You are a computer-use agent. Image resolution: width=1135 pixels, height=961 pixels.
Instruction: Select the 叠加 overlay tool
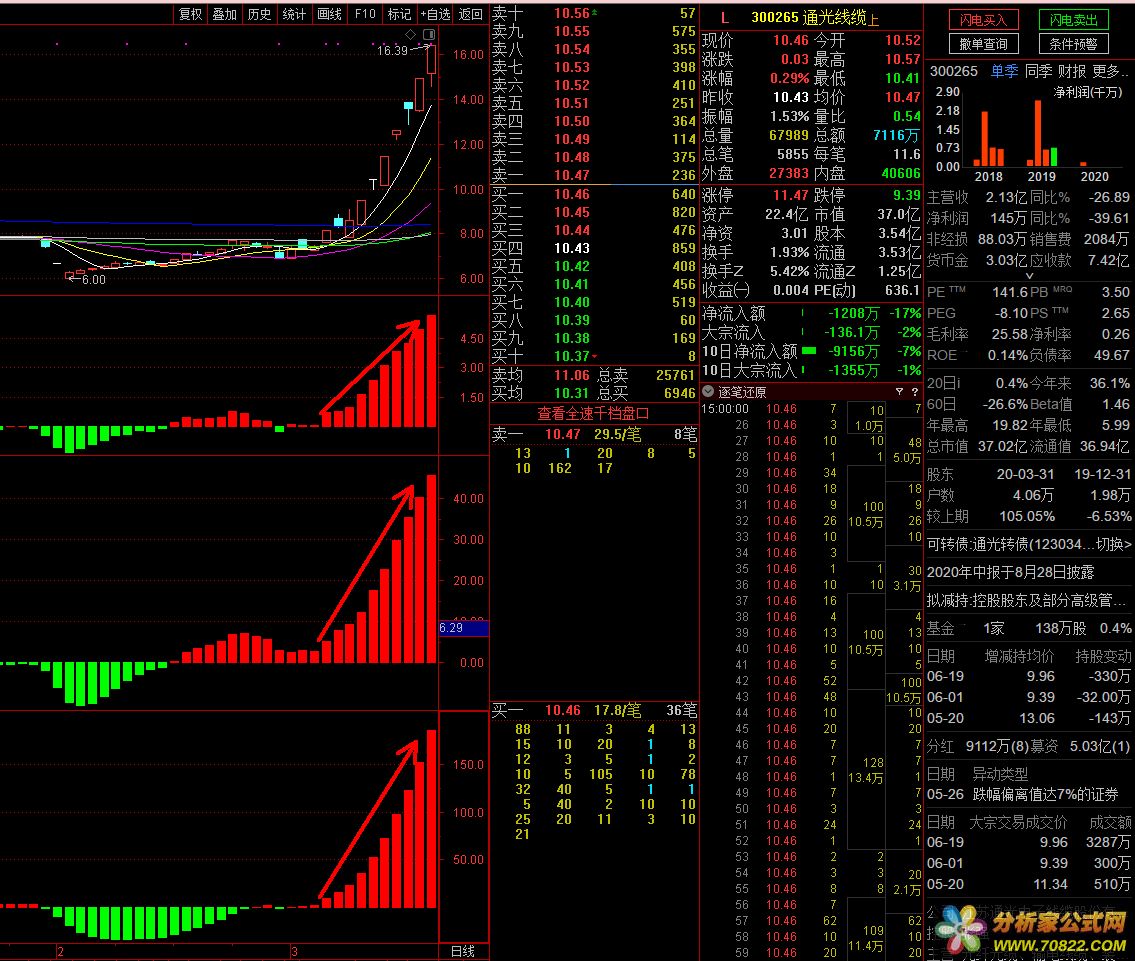tap(224, 14)
